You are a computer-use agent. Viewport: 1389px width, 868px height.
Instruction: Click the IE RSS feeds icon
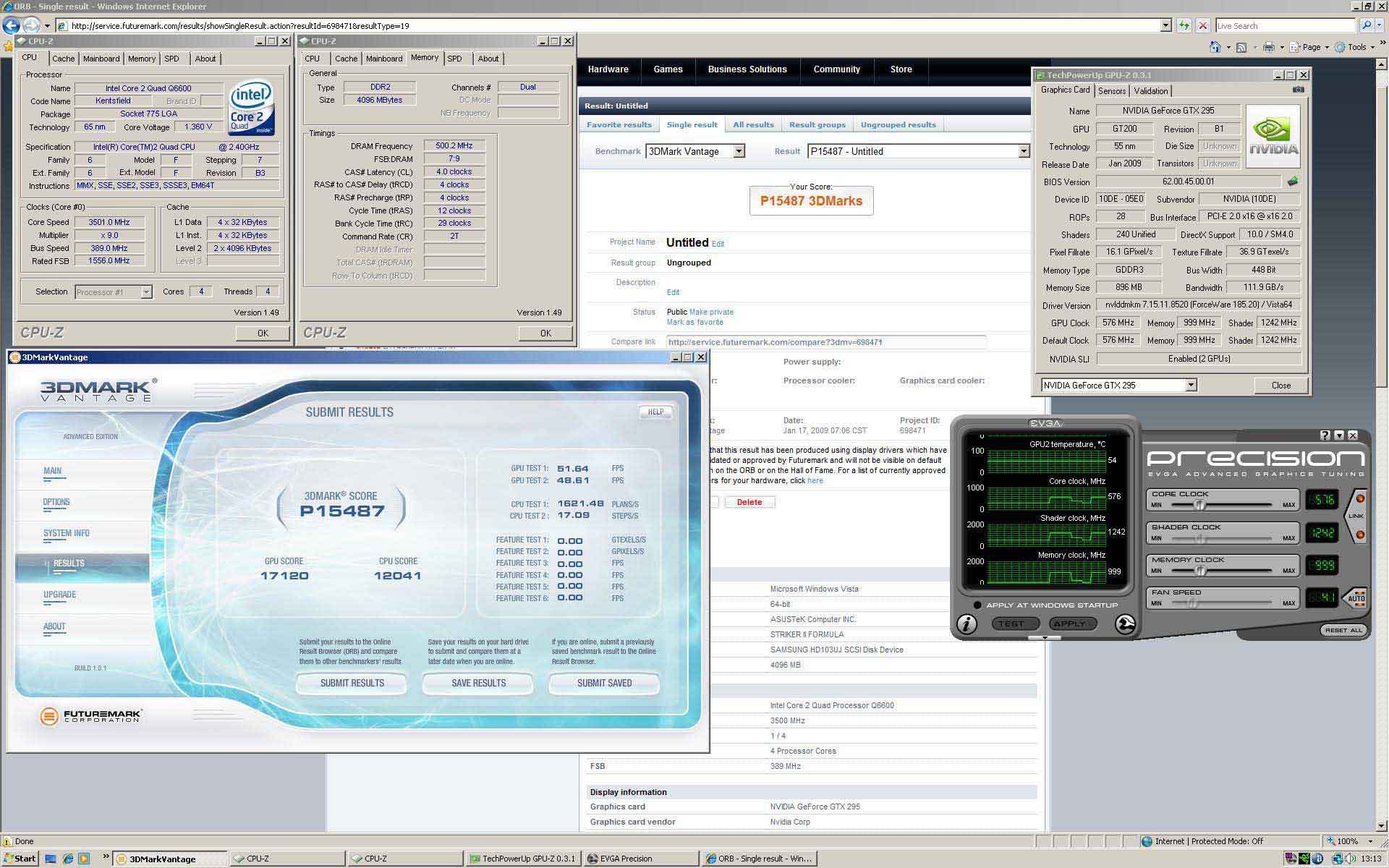[x=1241, y=47]
